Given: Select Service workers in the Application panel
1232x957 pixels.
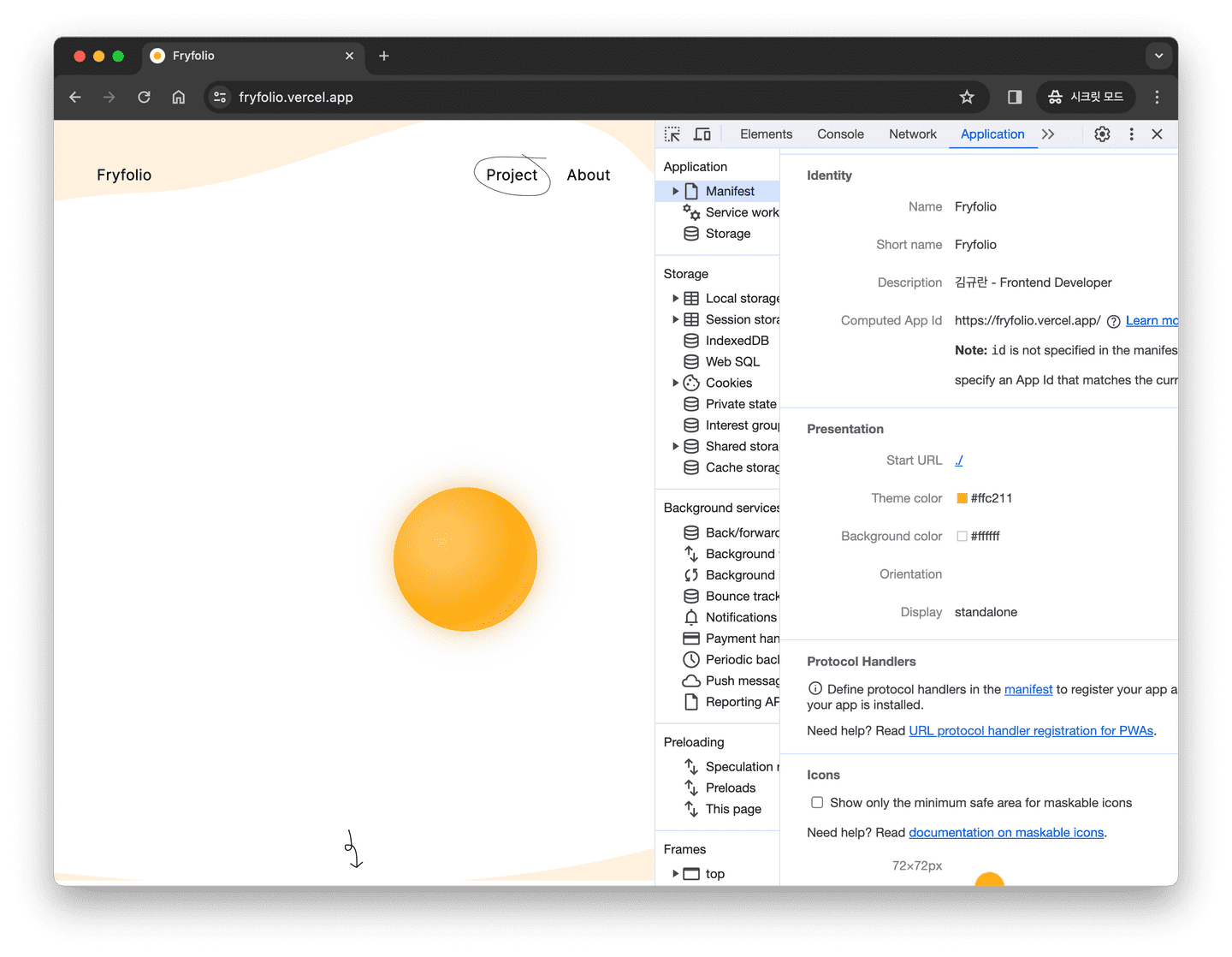Looking at the screenshot, I should pos(741,212).
